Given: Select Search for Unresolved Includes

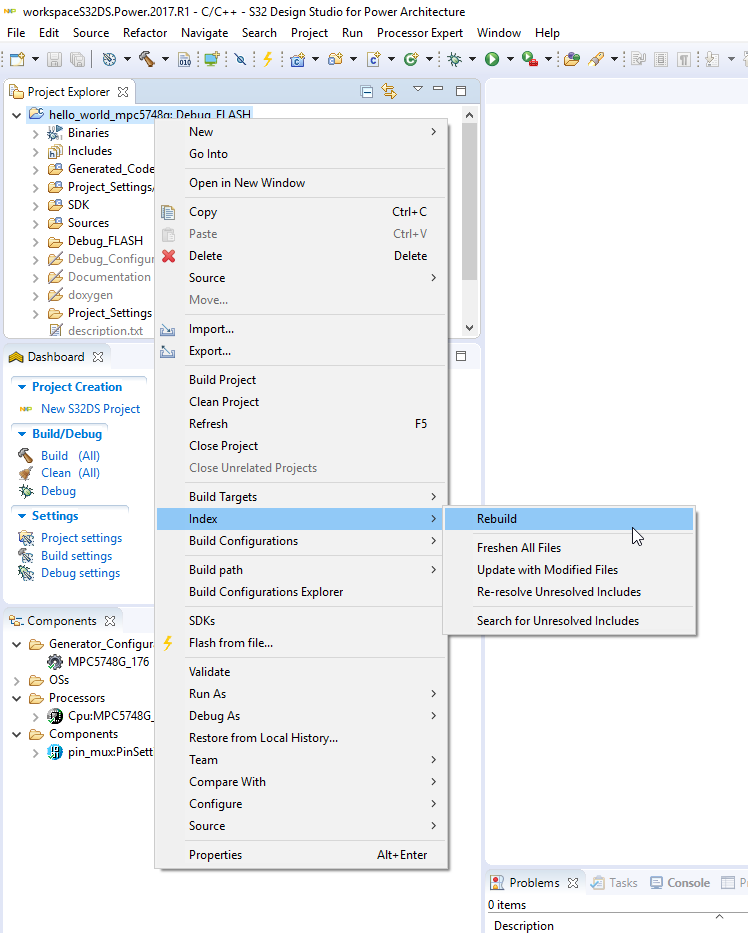Looking at the screenshot, I should [x=569, y=621].
